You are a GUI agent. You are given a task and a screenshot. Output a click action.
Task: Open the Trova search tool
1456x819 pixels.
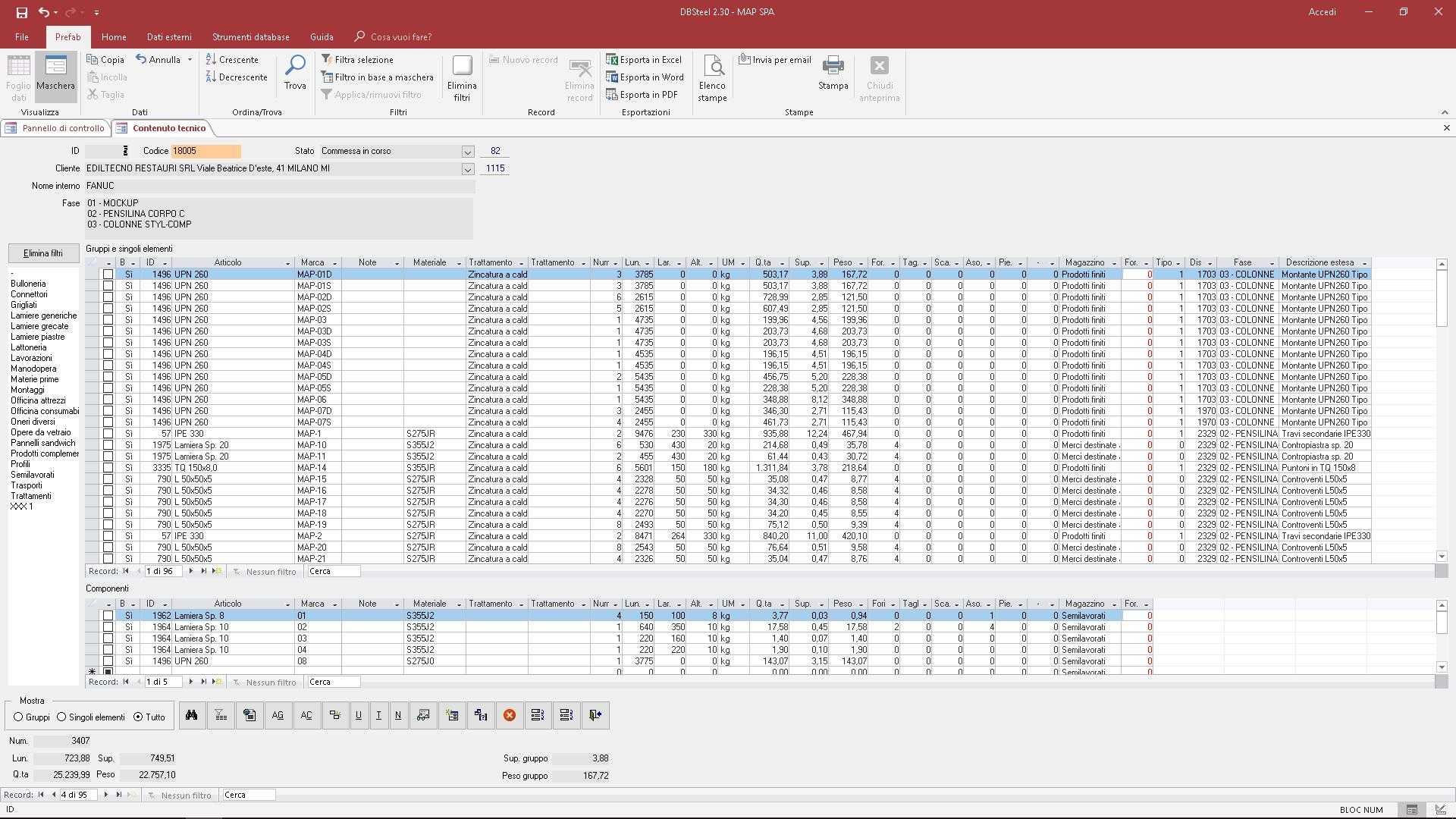(x=295, y=74)
